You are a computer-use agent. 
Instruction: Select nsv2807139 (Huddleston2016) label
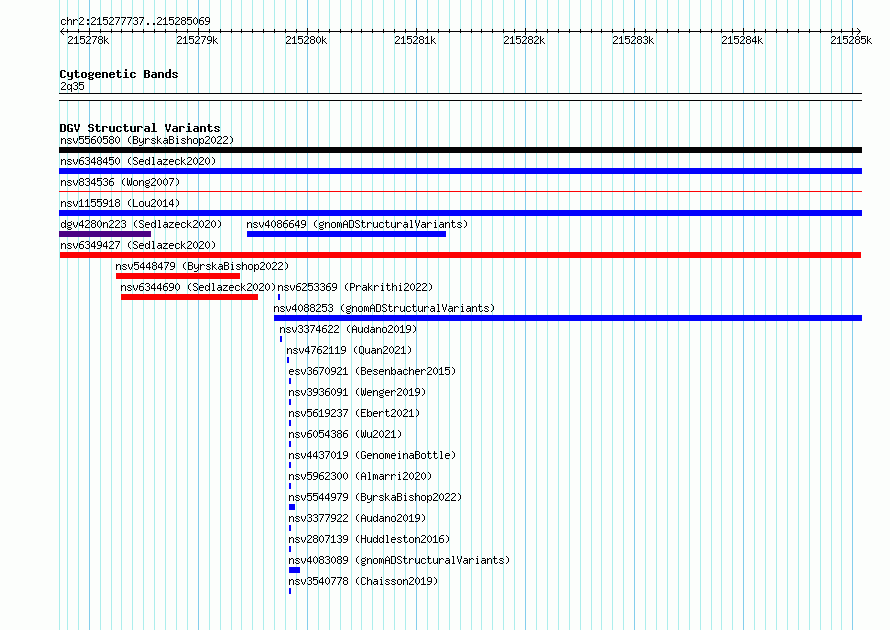pos(369,539)
